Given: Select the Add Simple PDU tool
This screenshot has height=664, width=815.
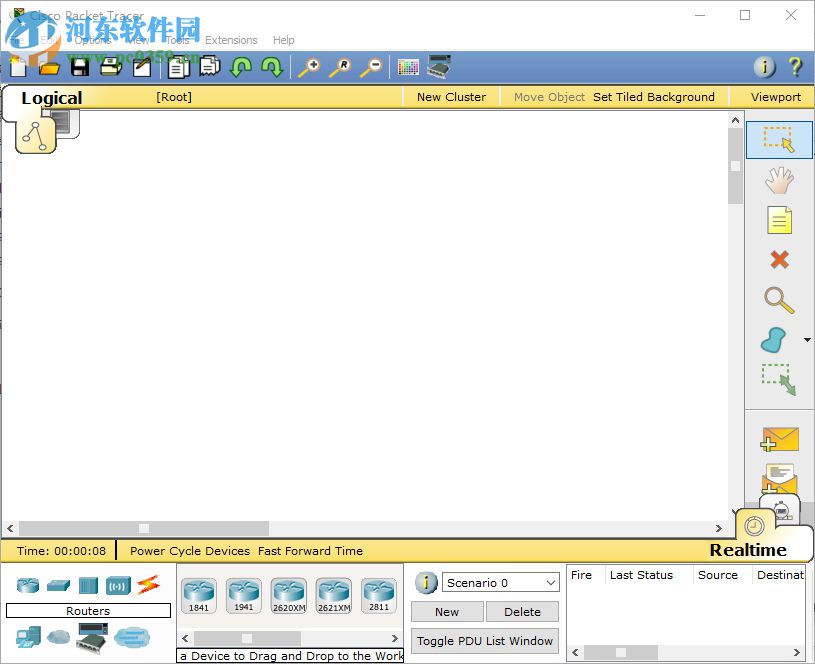Looking at the screenshot, I should click(x=779, y=439).
